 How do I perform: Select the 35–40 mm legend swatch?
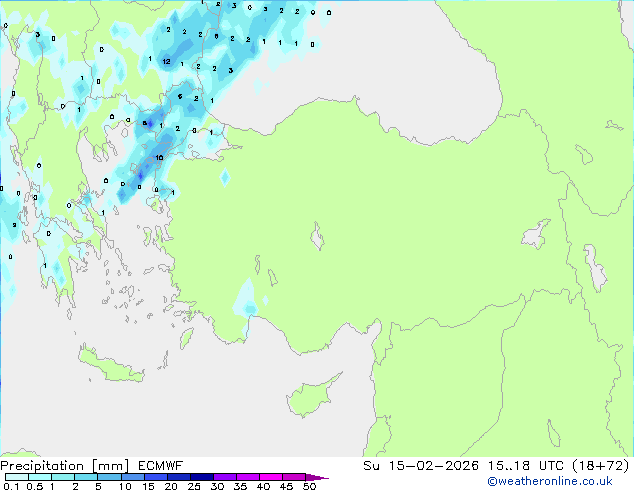coord(248,477)
